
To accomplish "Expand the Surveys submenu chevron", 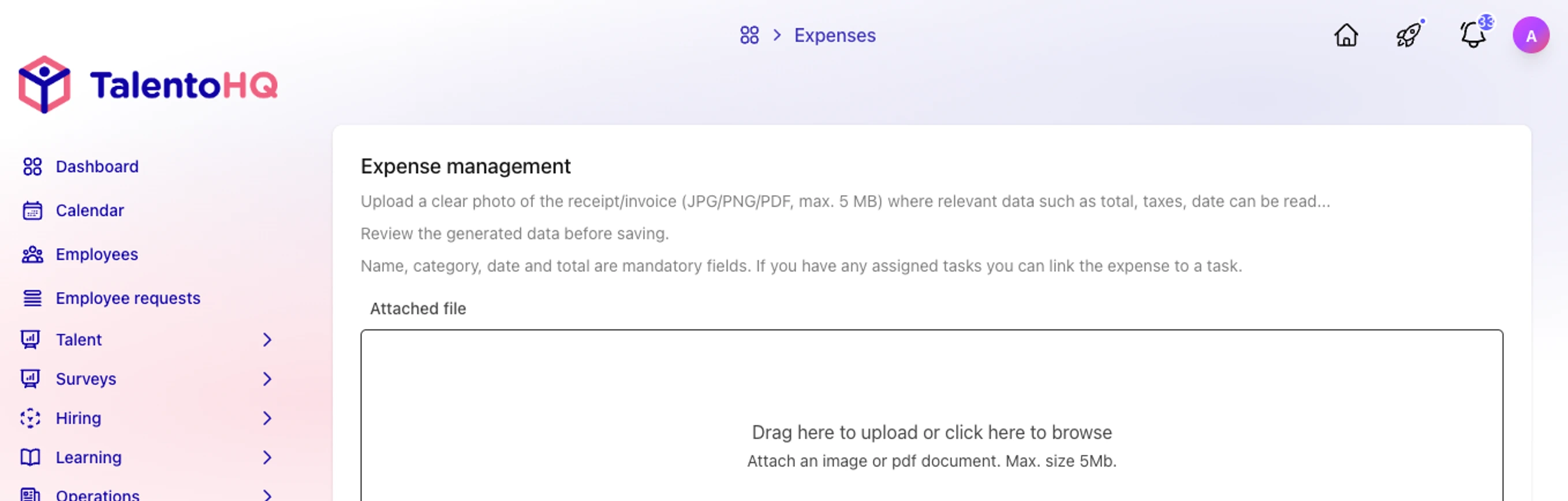I will click(x=267, y=379).
